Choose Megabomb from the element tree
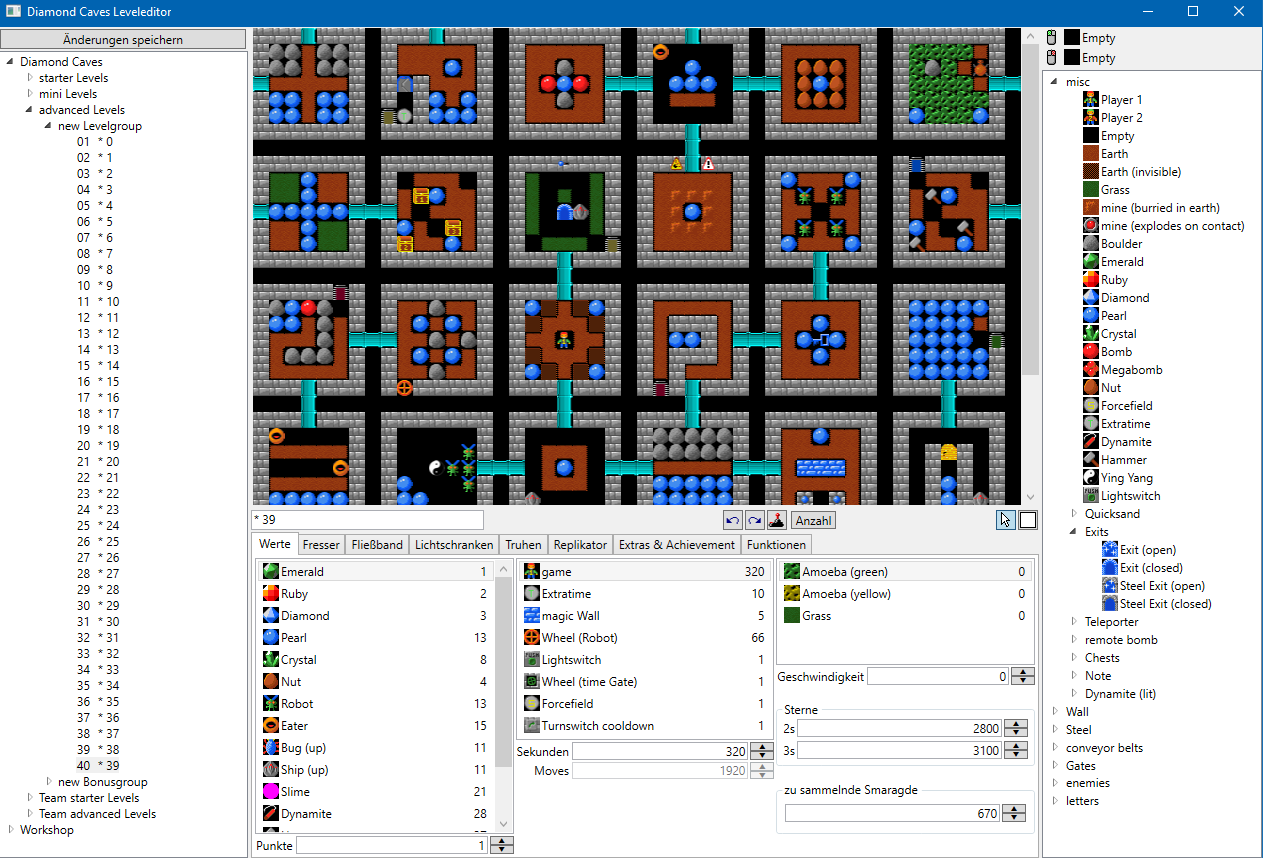This screenshot has height=858, width=1263. tap(1131, 370)
